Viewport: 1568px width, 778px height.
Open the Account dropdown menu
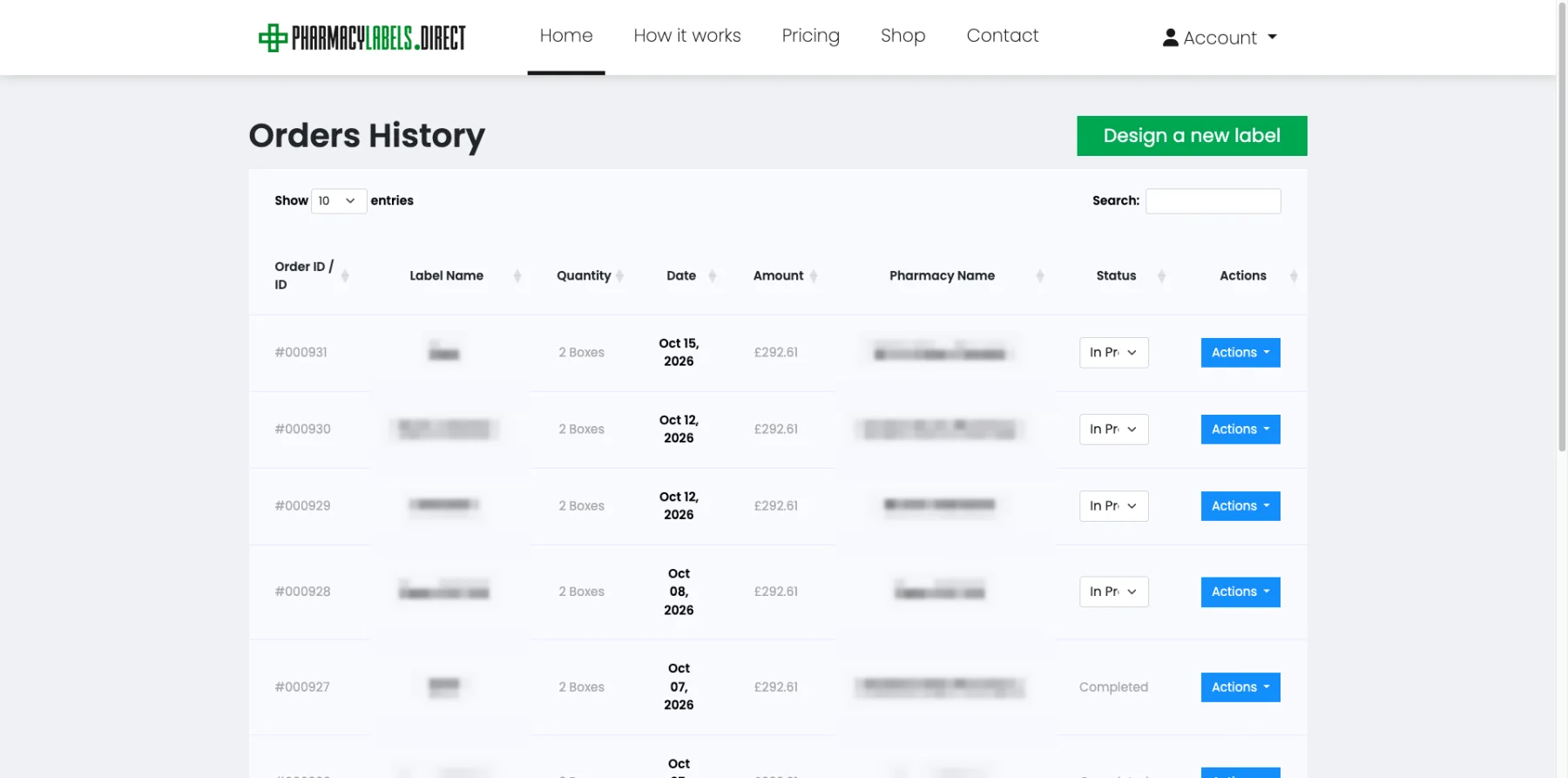pos(1220,37)
